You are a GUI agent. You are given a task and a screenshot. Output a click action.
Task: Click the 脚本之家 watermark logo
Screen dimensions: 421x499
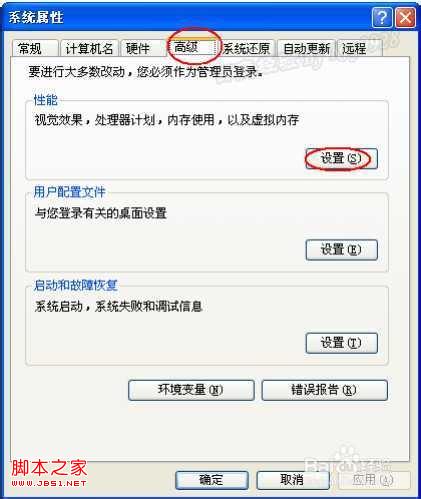pyautogui.click(x=49, y=473)
